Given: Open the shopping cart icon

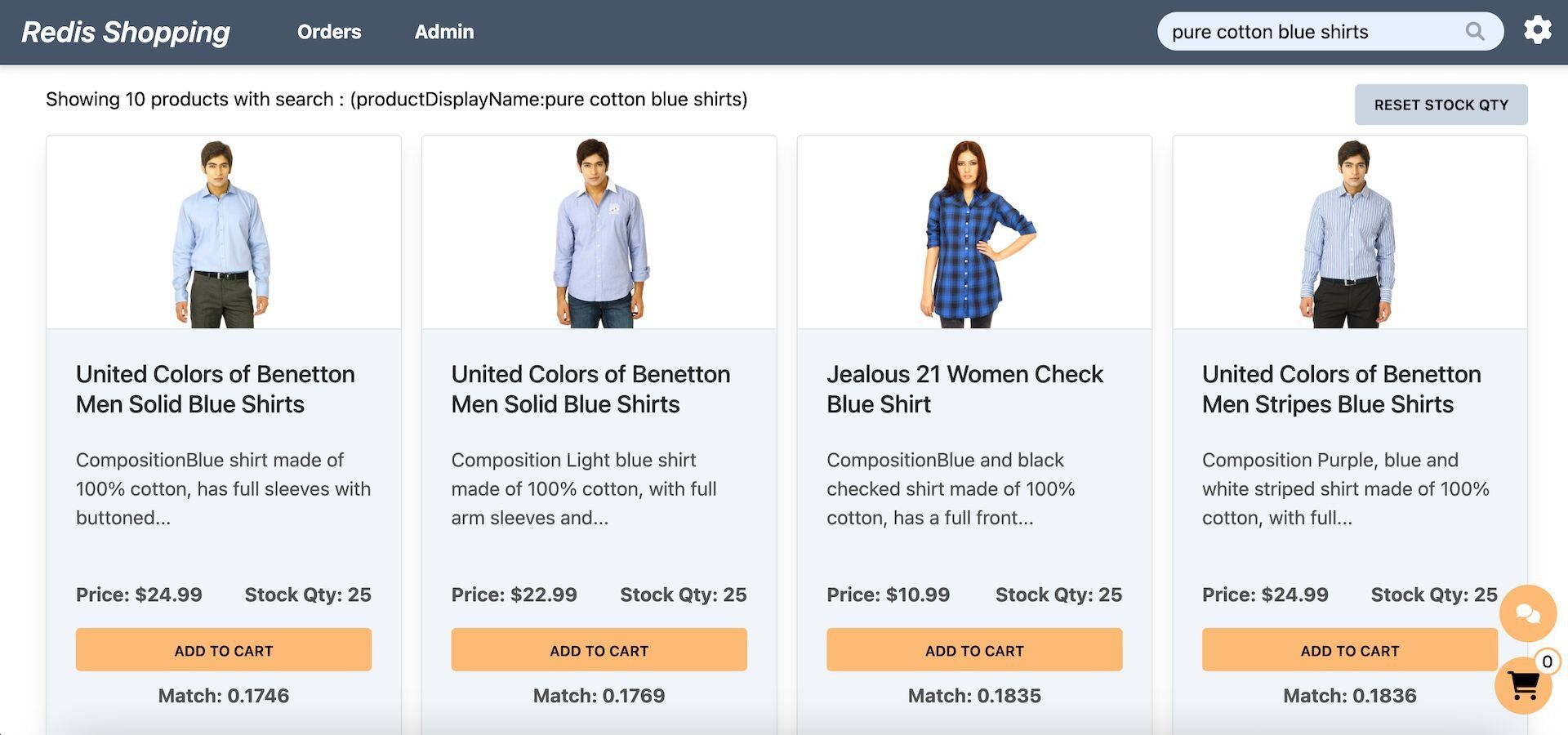Looking at the screenshot, I should click(1523, 686).
